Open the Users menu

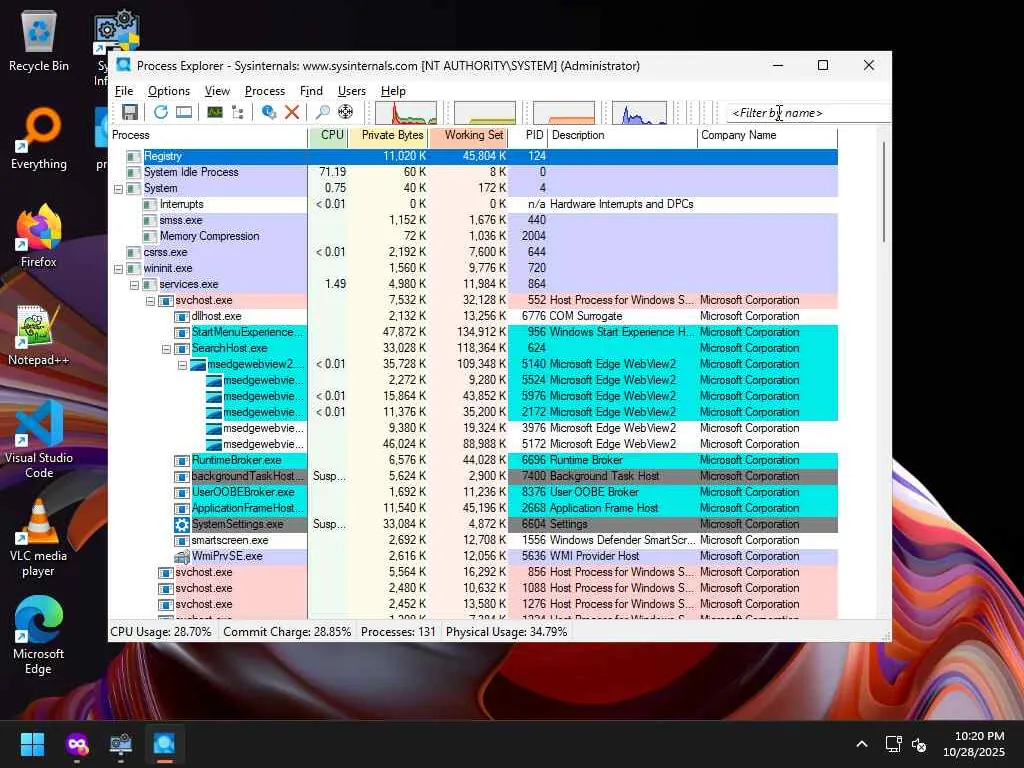tap(351, 91)
